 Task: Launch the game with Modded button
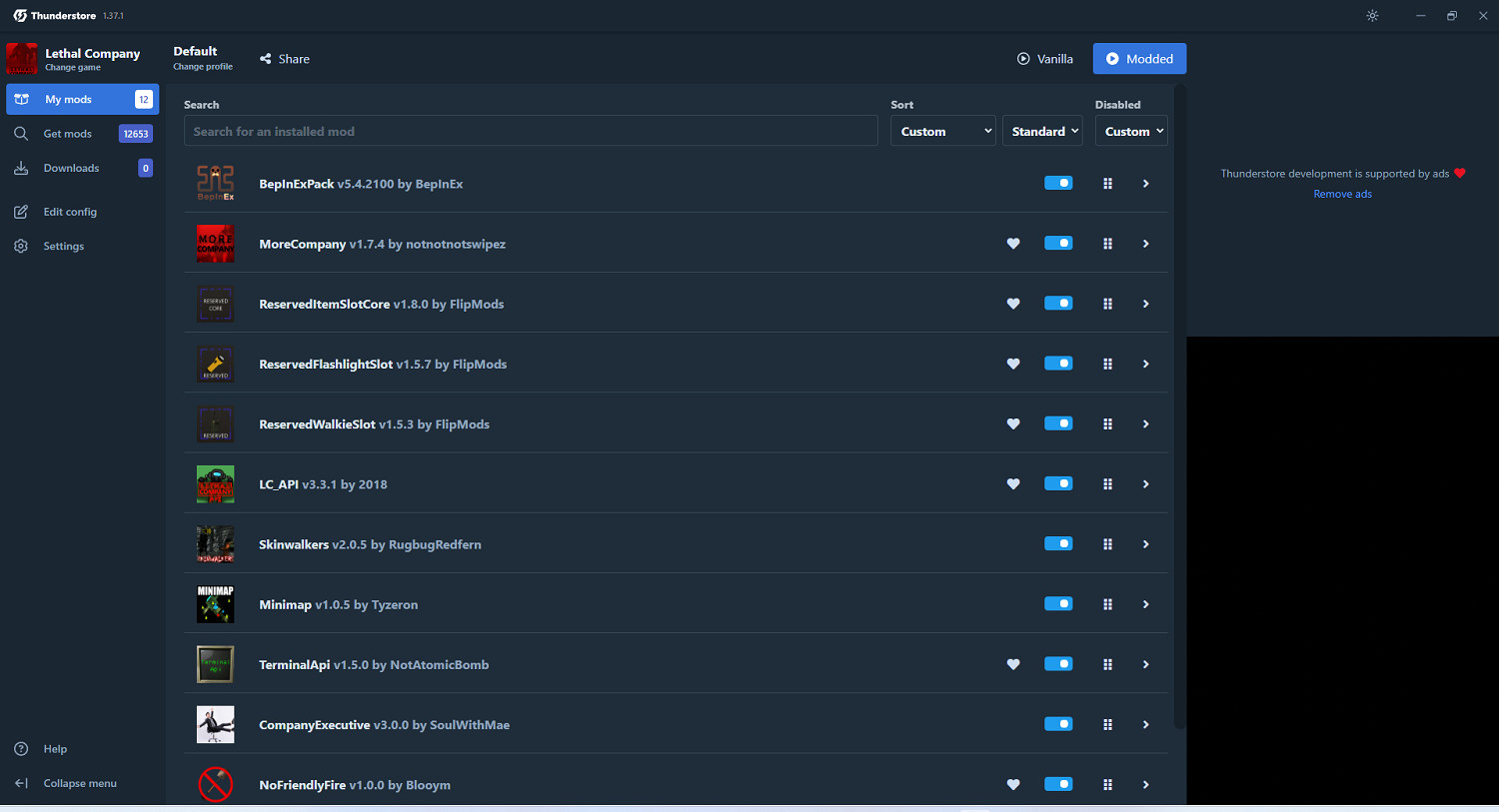[1139, 59]
